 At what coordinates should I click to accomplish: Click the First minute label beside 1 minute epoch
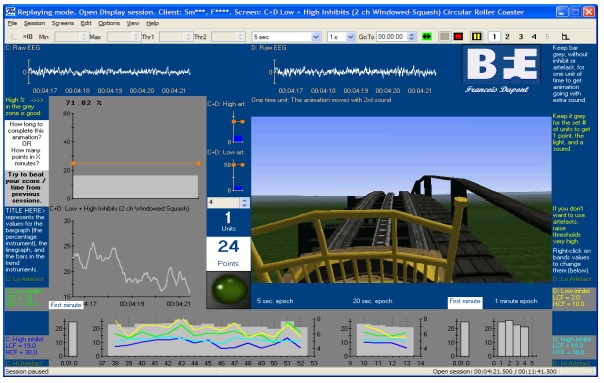tap(465, 301)
